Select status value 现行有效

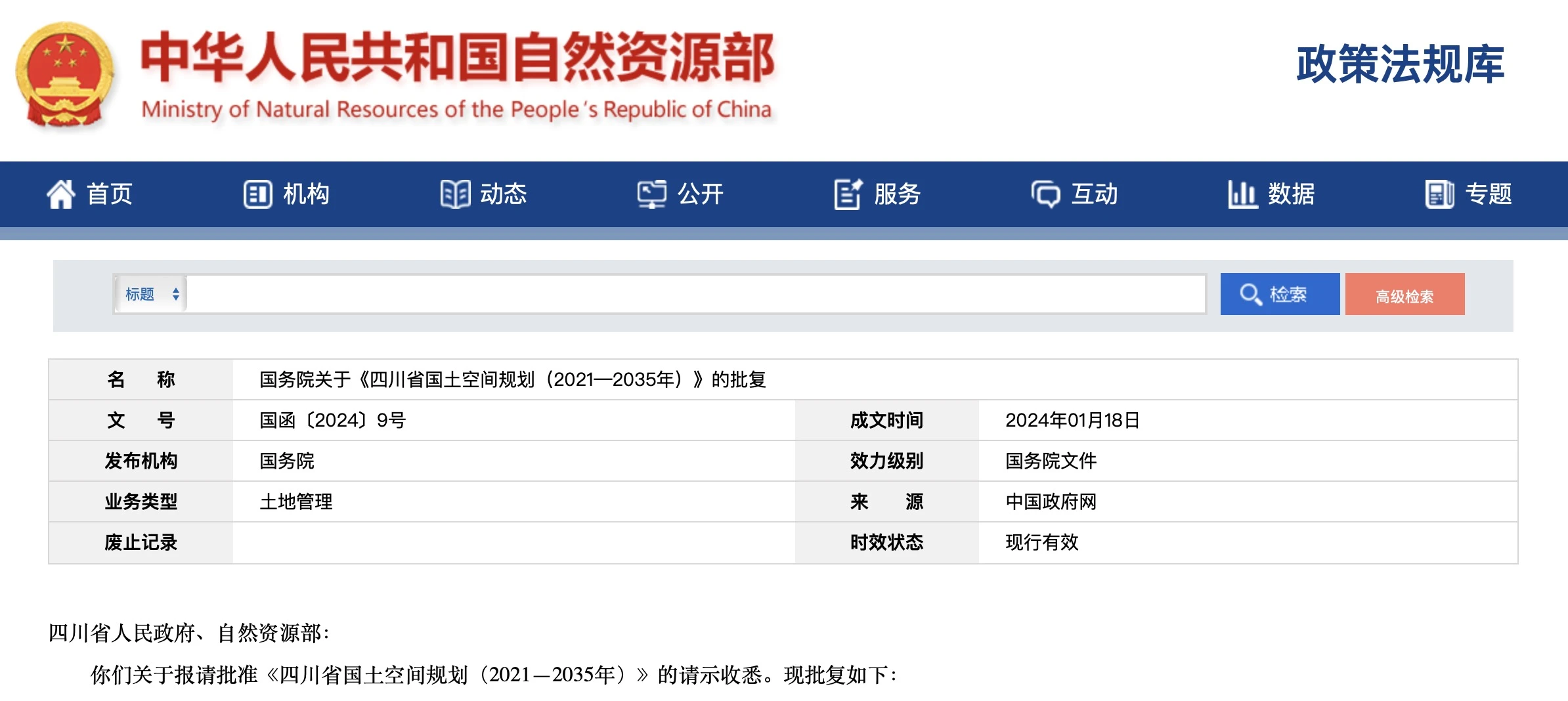pos(1041,542)
